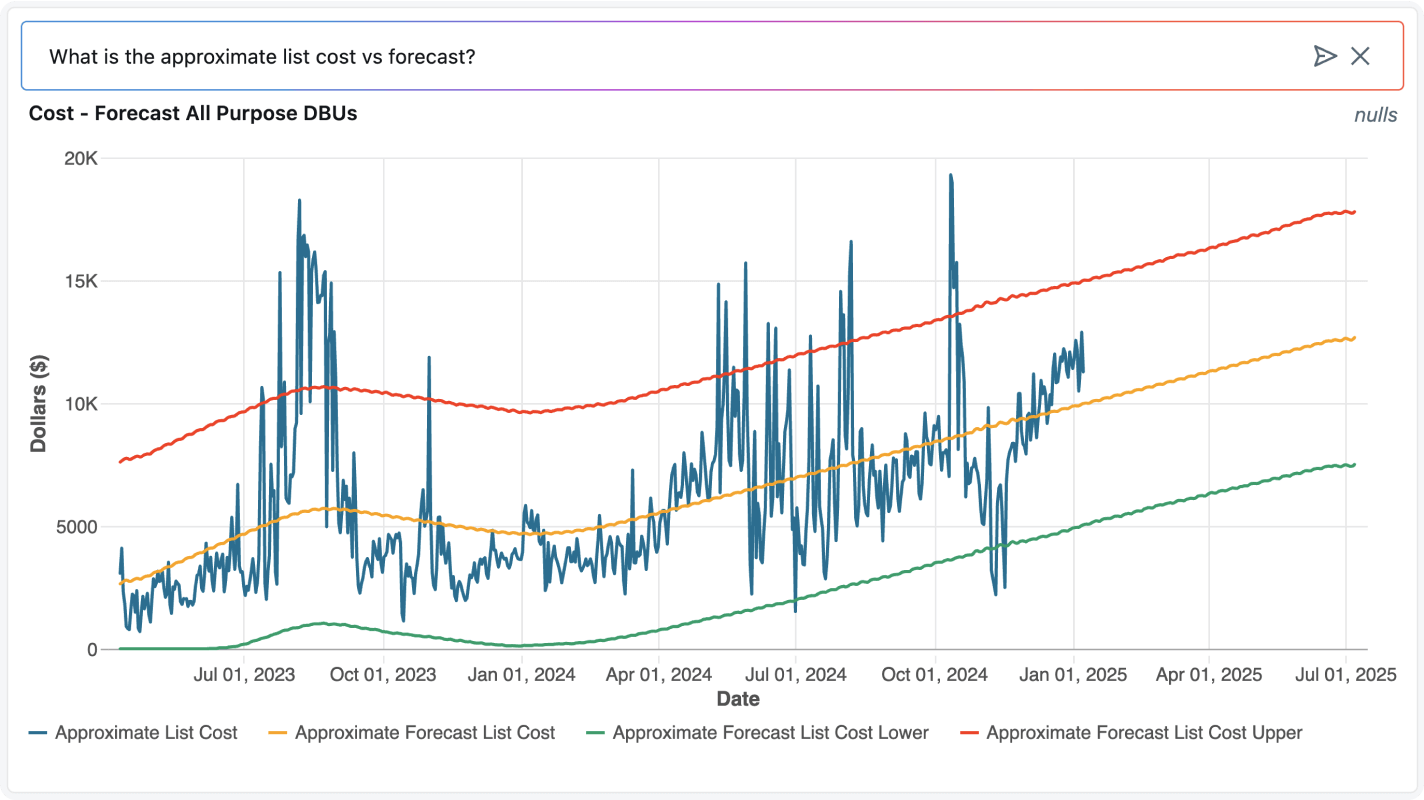Select the chart title Cost - Forecast All Purpose DBUs
The height and width of the screenshot is (800, 1424).
(193, 113)
